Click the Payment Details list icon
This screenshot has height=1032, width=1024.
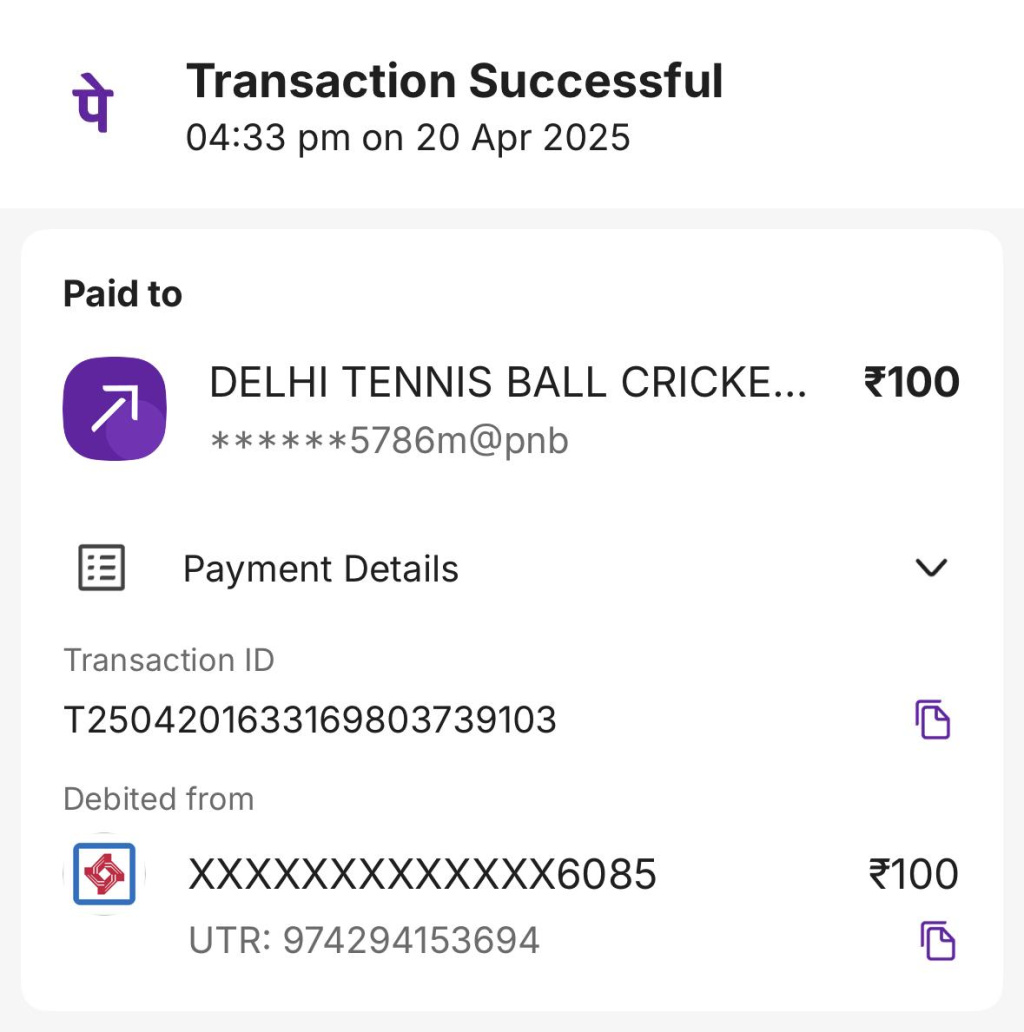pos(101,568)
